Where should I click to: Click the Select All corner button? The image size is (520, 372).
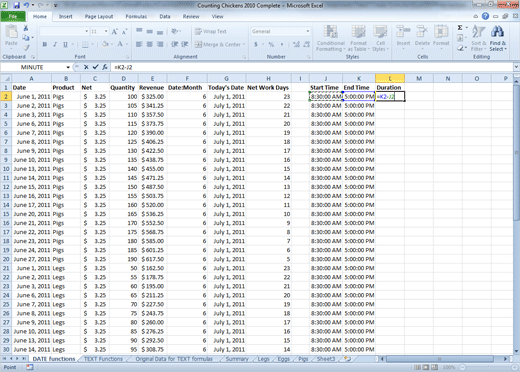point(6,79)
